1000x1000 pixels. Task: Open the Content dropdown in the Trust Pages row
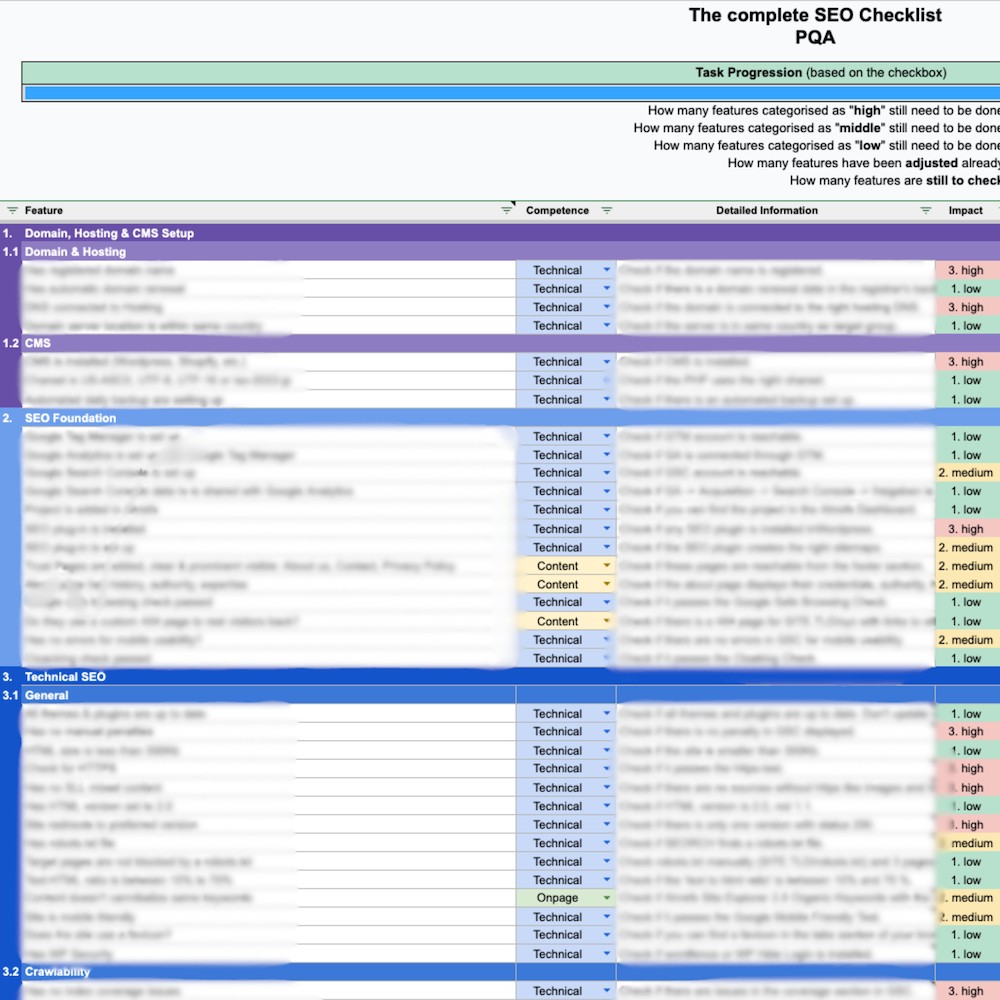tap(607, 566)
